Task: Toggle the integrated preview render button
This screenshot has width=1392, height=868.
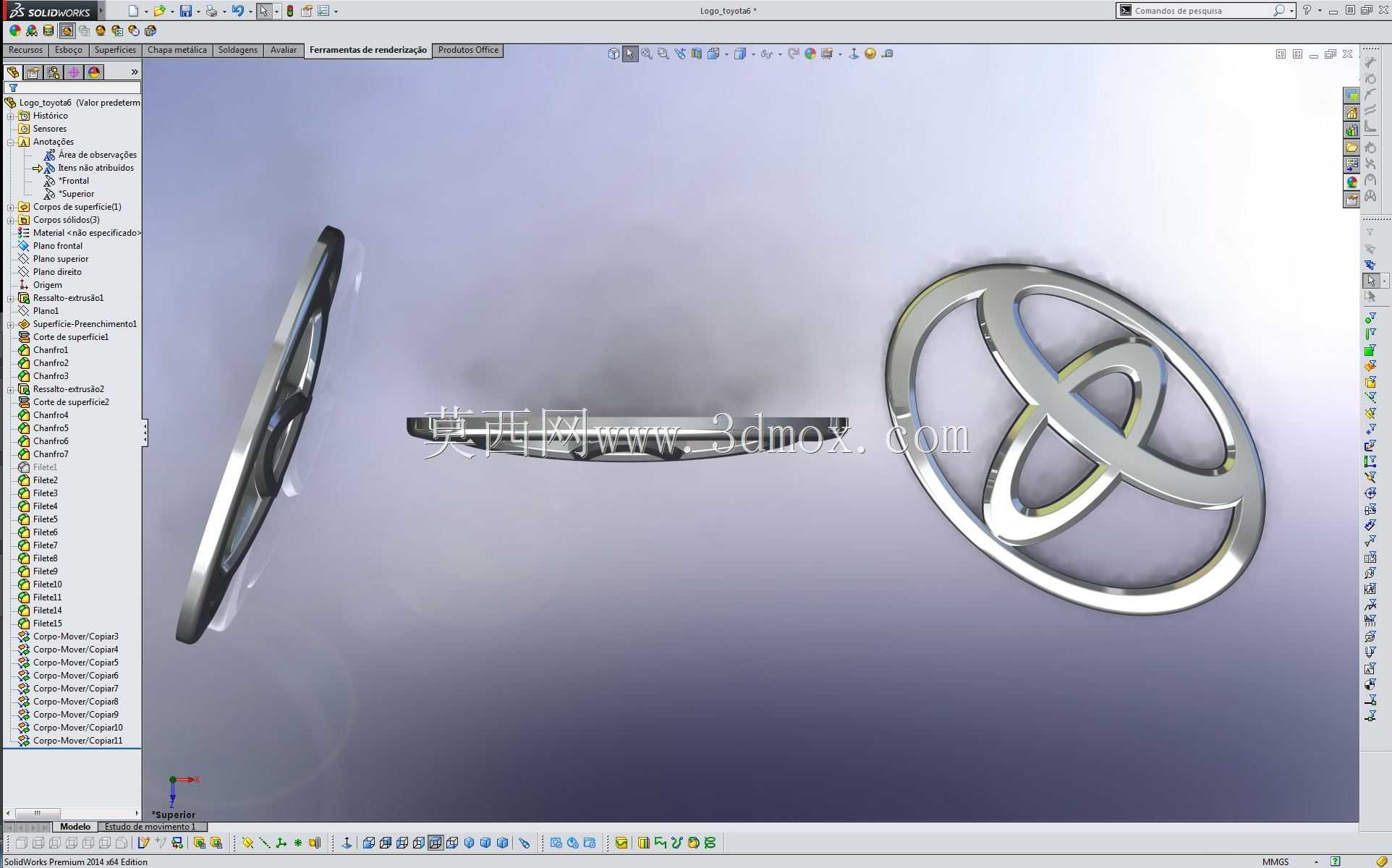Action: (x=67, y=30)
